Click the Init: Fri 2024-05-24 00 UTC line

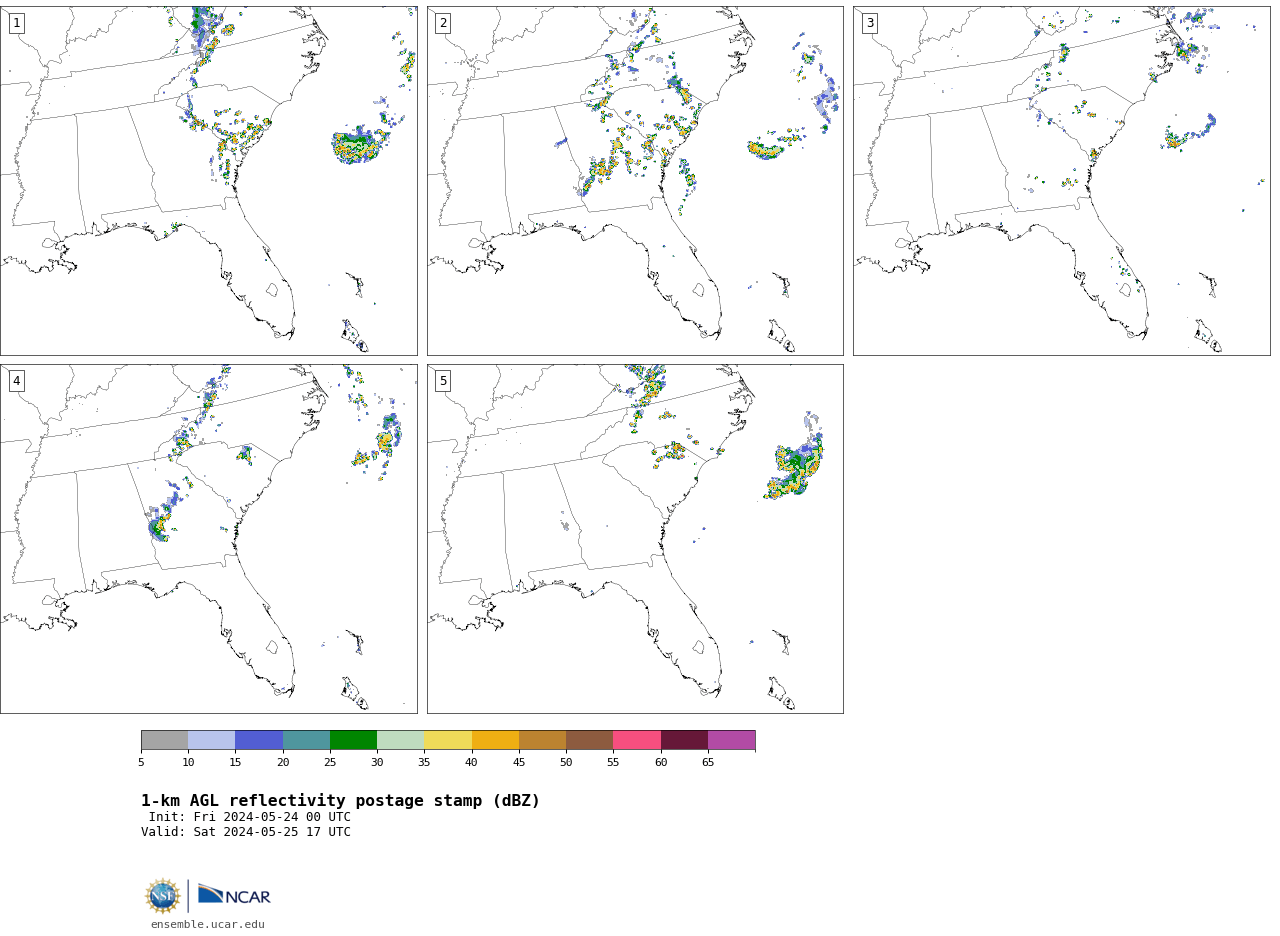tap(249, 817)
